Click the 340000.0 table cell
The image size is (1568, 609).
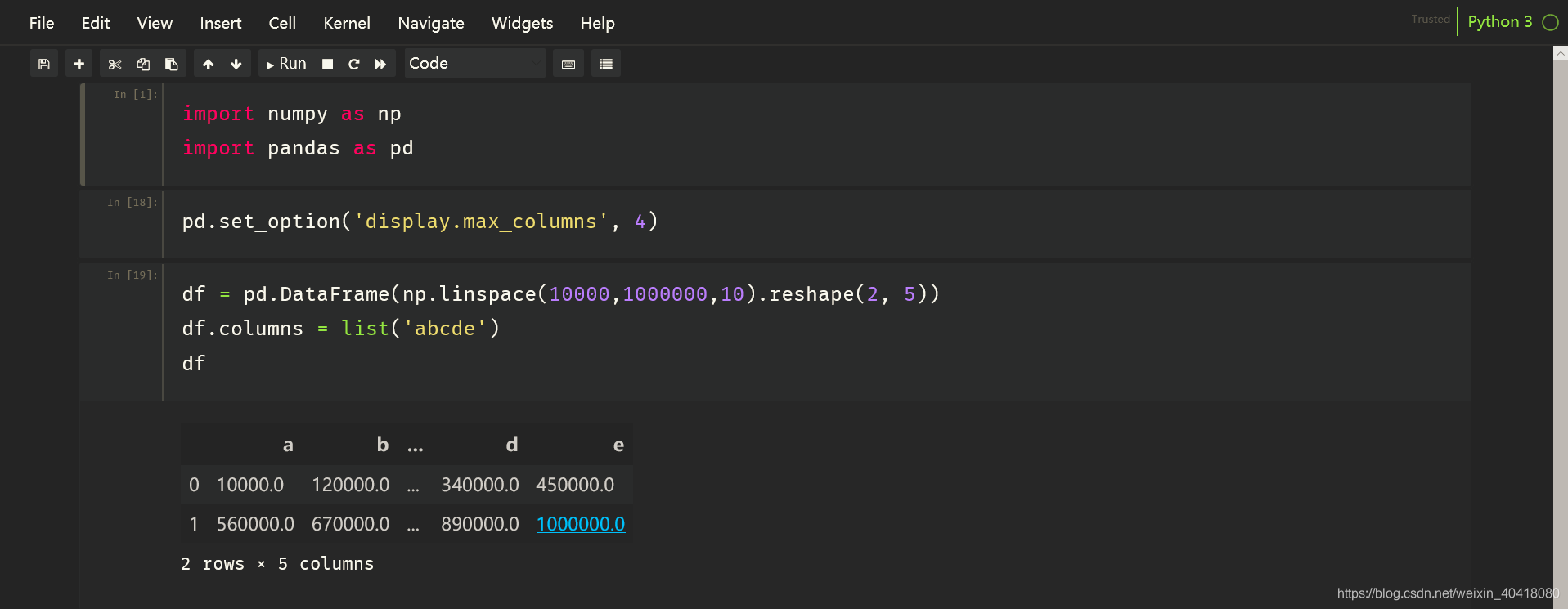(x=480, y=485)
